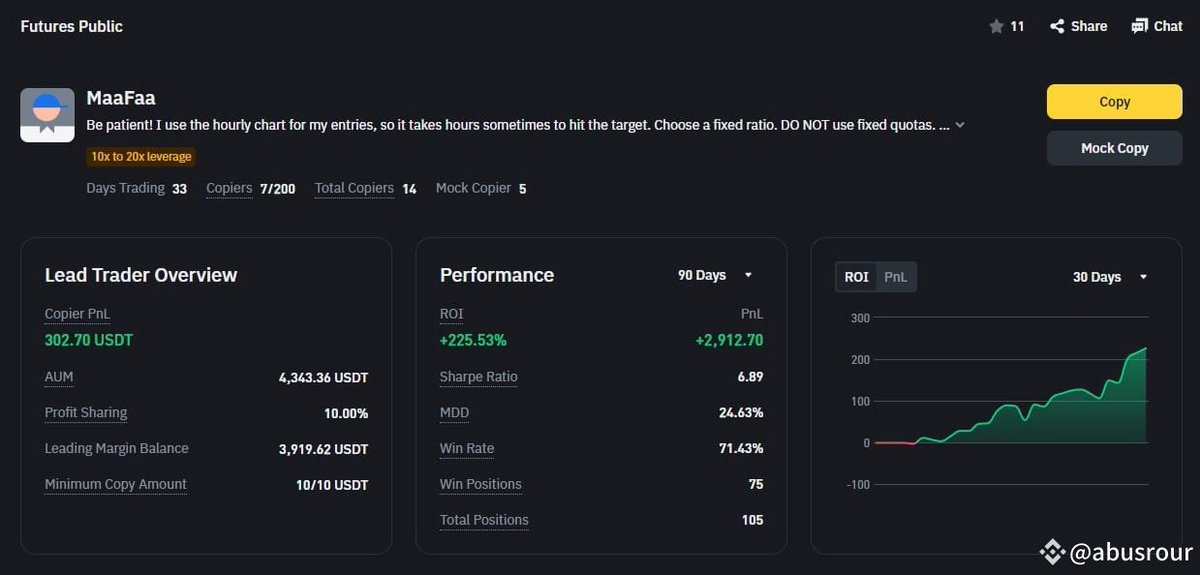Click the Profit Sharing label
Screen dimensions: 1200x575
pyautogui.click(x=86, y=413)
